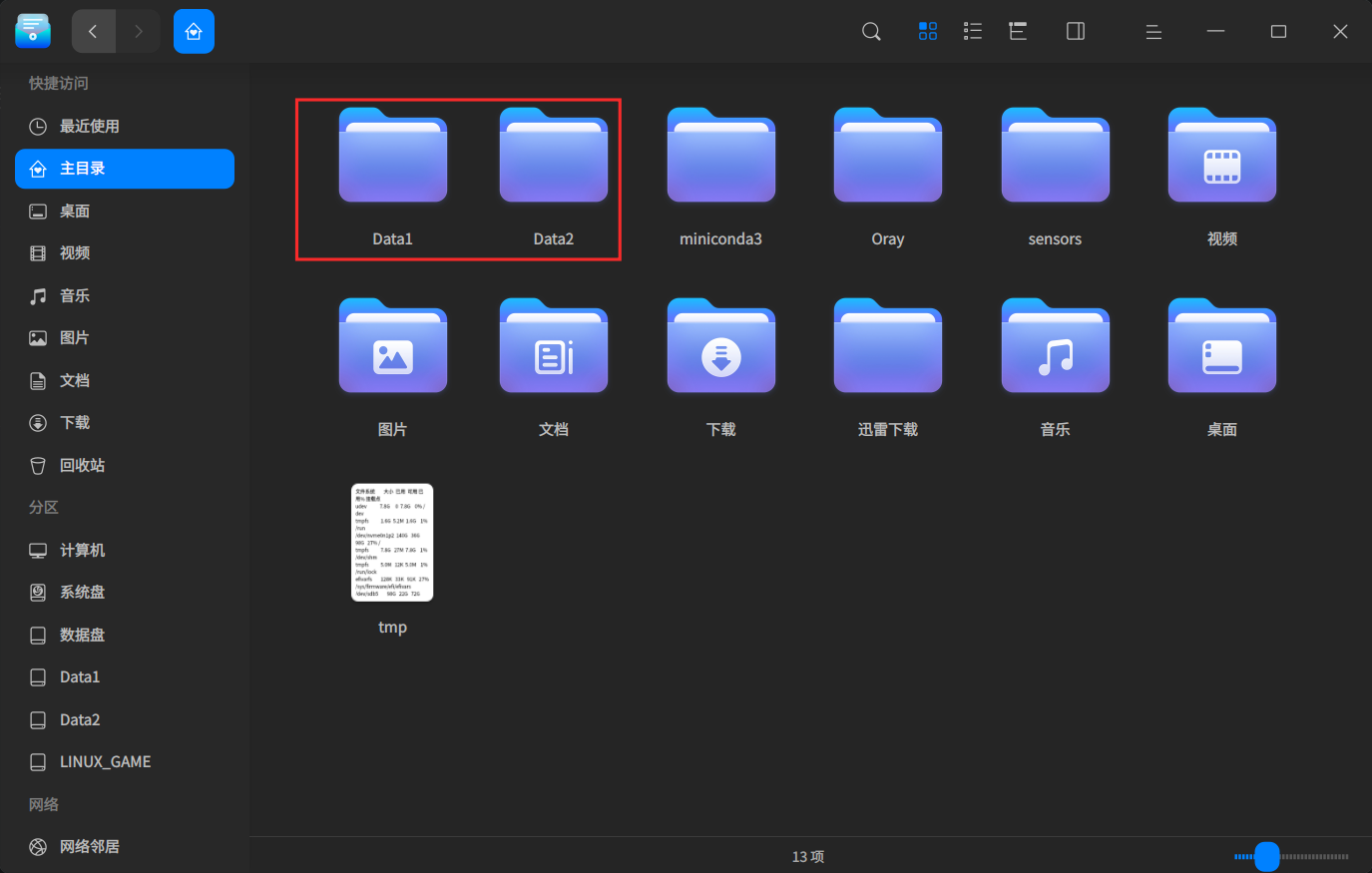Select the sensors folder
The width and height of the screenshot is (1372, 873).
1056,155
